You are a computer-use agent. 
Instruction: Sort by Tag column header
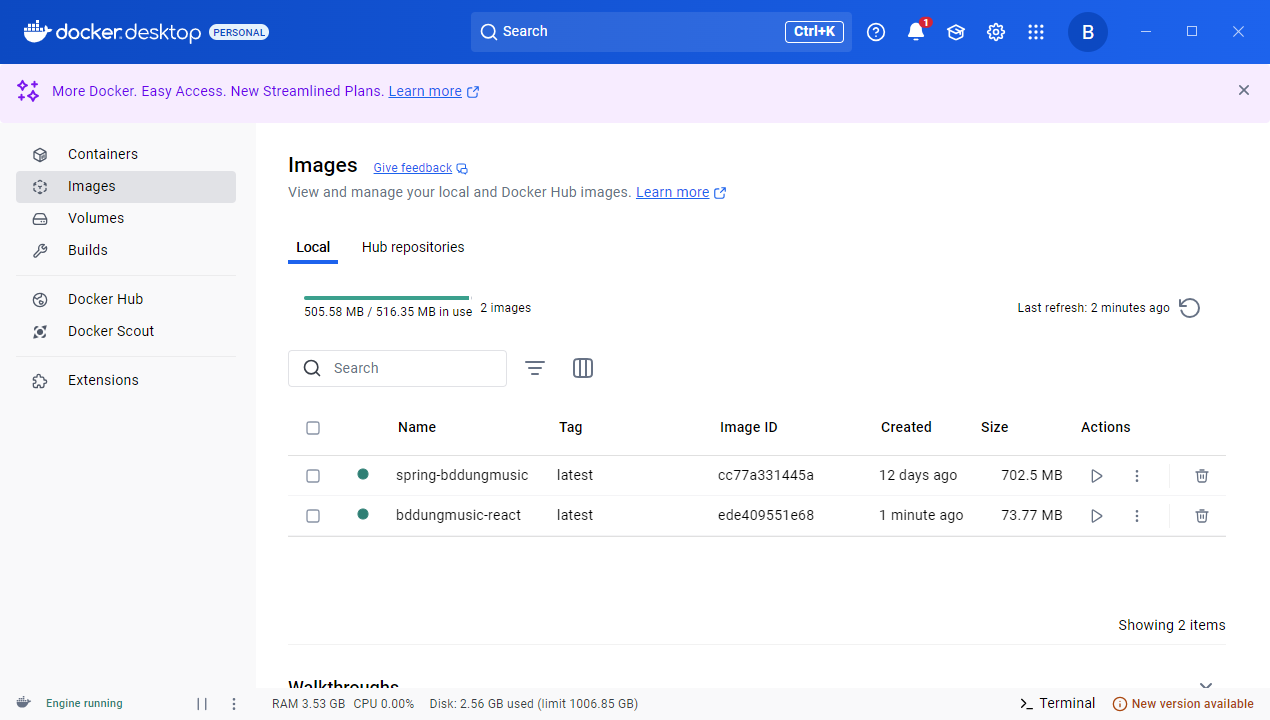click(570, 427)
